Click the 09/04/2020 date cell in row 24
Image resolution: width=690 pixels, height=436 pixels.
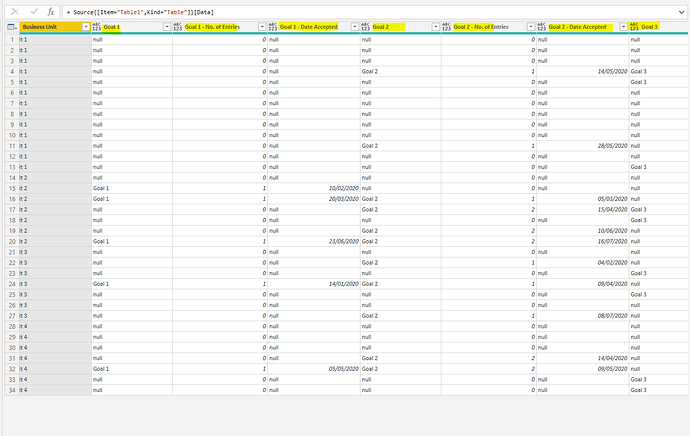(583, 284)
